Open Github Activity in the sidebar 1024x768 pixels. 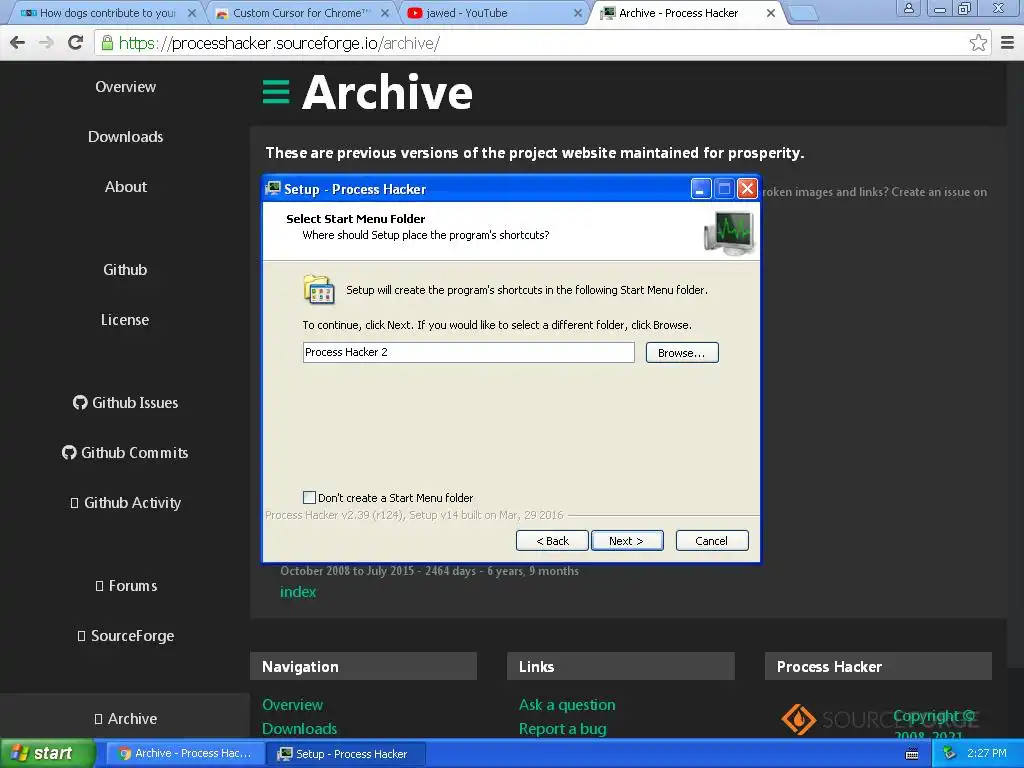125,503
